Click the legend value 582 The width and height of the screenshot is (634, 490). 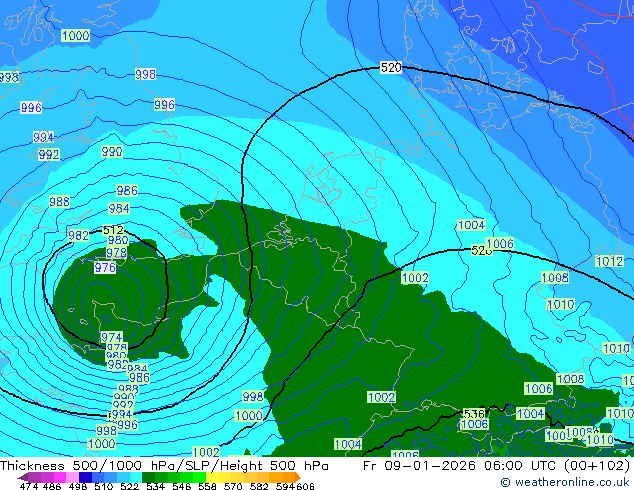click(259, 486)
